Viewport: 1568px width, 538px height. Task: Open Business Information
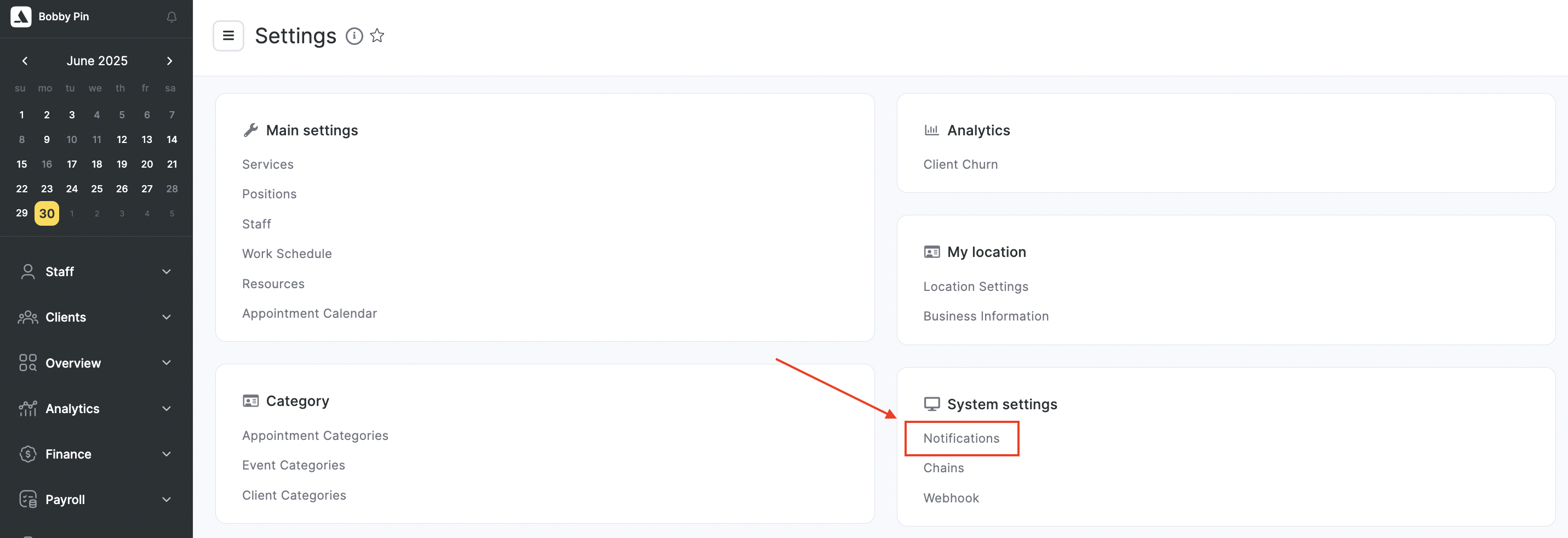(986, 317)
